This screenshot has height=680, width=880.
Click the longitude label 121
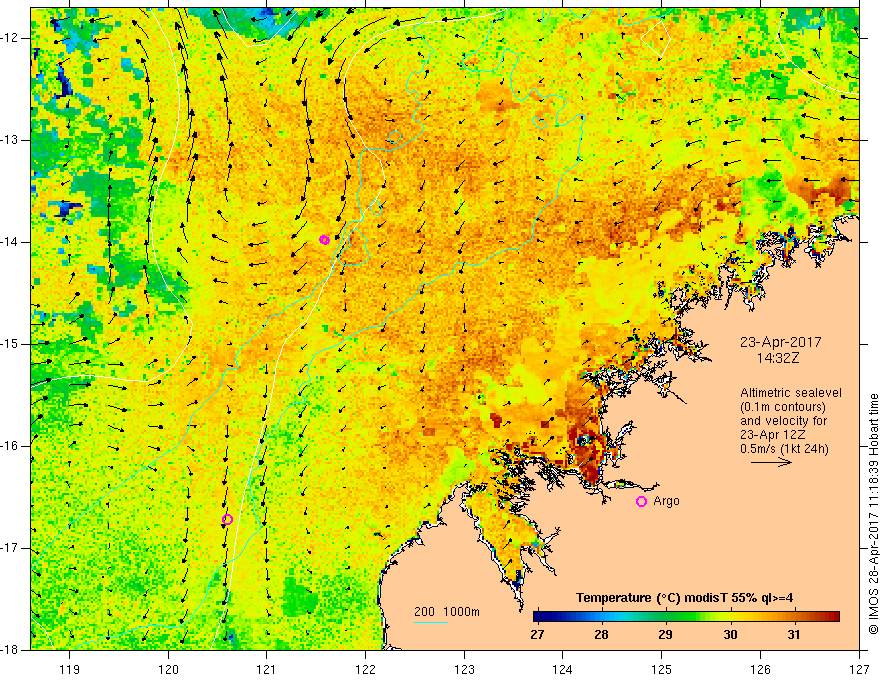click(x=267, y=669)
